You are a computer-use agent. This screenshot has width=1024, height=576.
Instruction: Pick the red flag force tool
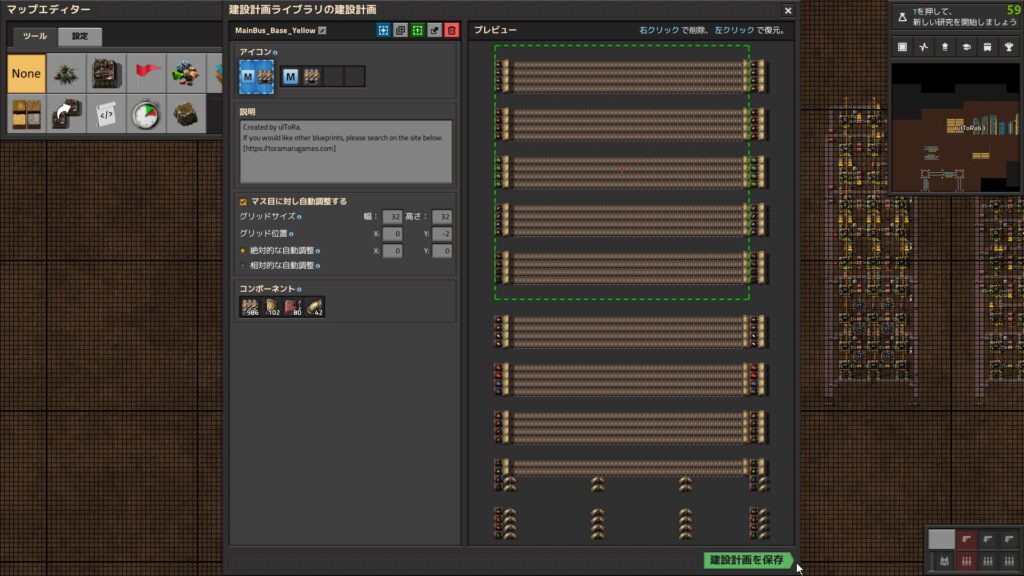click(146, 73)
